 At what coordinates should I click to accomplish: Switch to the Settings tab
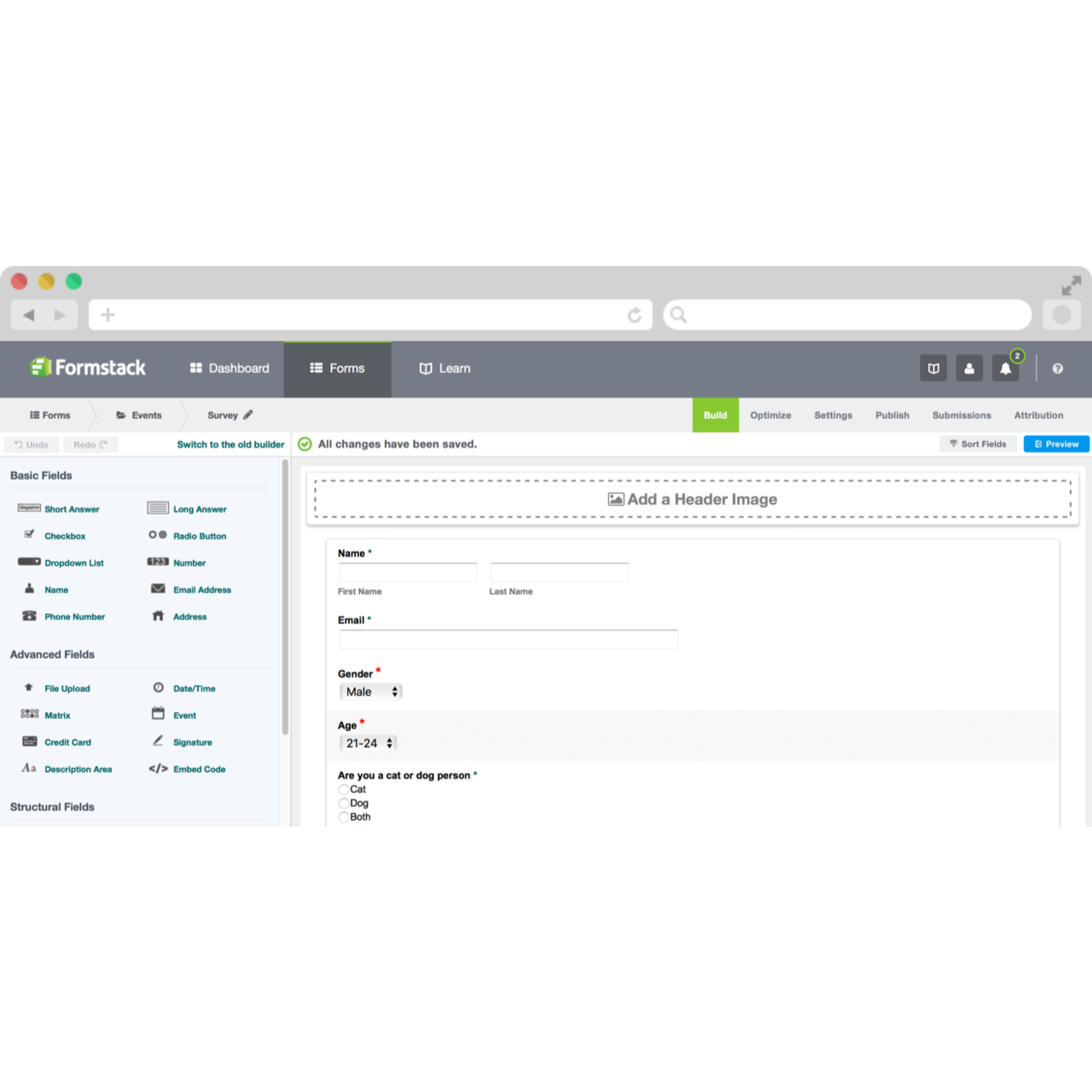coord(833,415)
